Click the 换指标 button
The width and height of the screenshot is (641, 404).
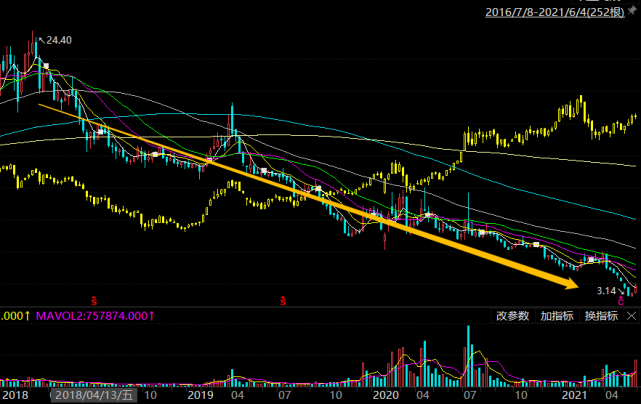601,316
